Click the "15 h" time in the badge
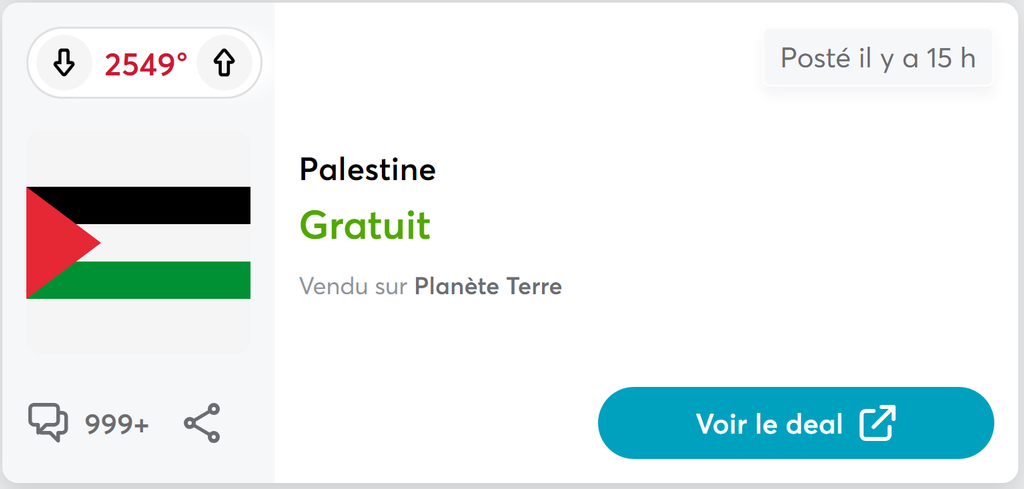 tap(950, 58)
